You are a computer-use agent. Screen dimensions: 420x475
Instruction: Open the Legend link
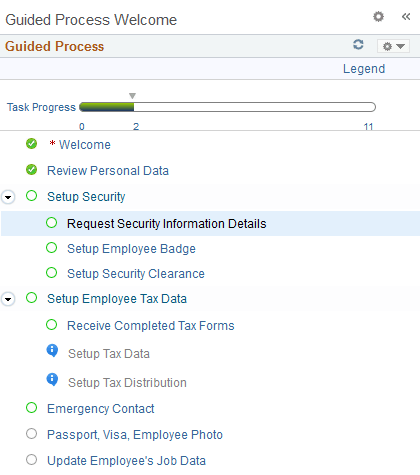point(364,69)
